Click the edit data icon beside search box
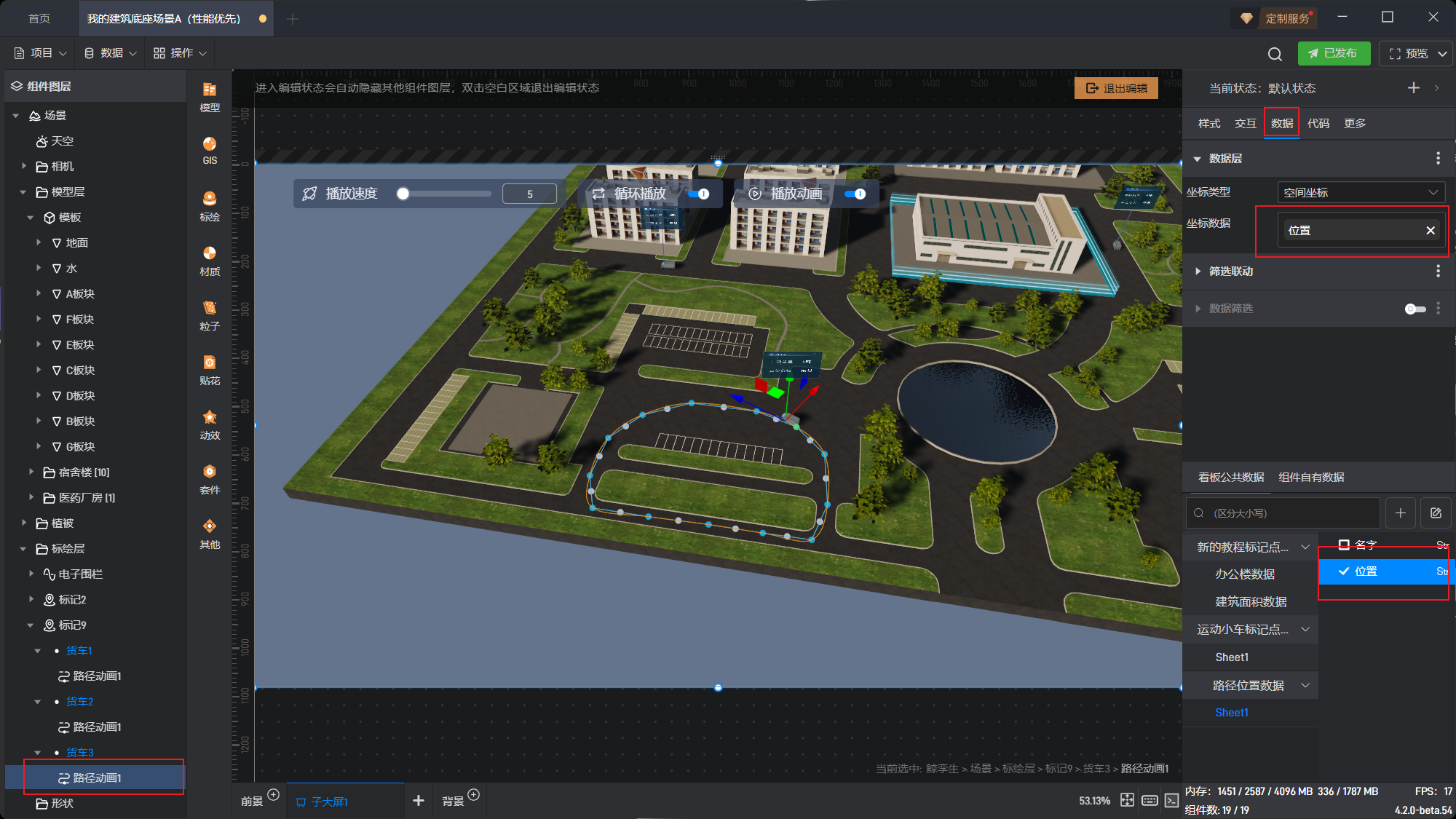The width and height of the screenshot is (1456, 819). click(1436, 513)
